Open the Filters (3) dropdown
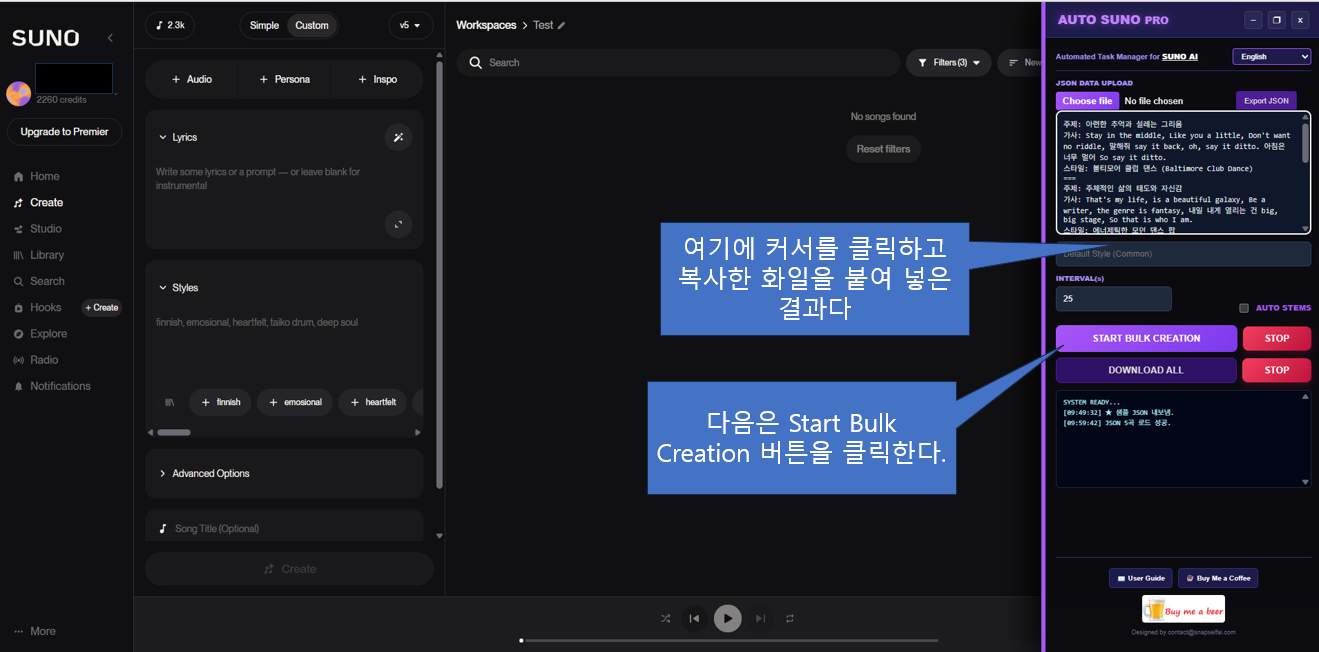Screen dimensions: 1319x652 click(948, 62)
